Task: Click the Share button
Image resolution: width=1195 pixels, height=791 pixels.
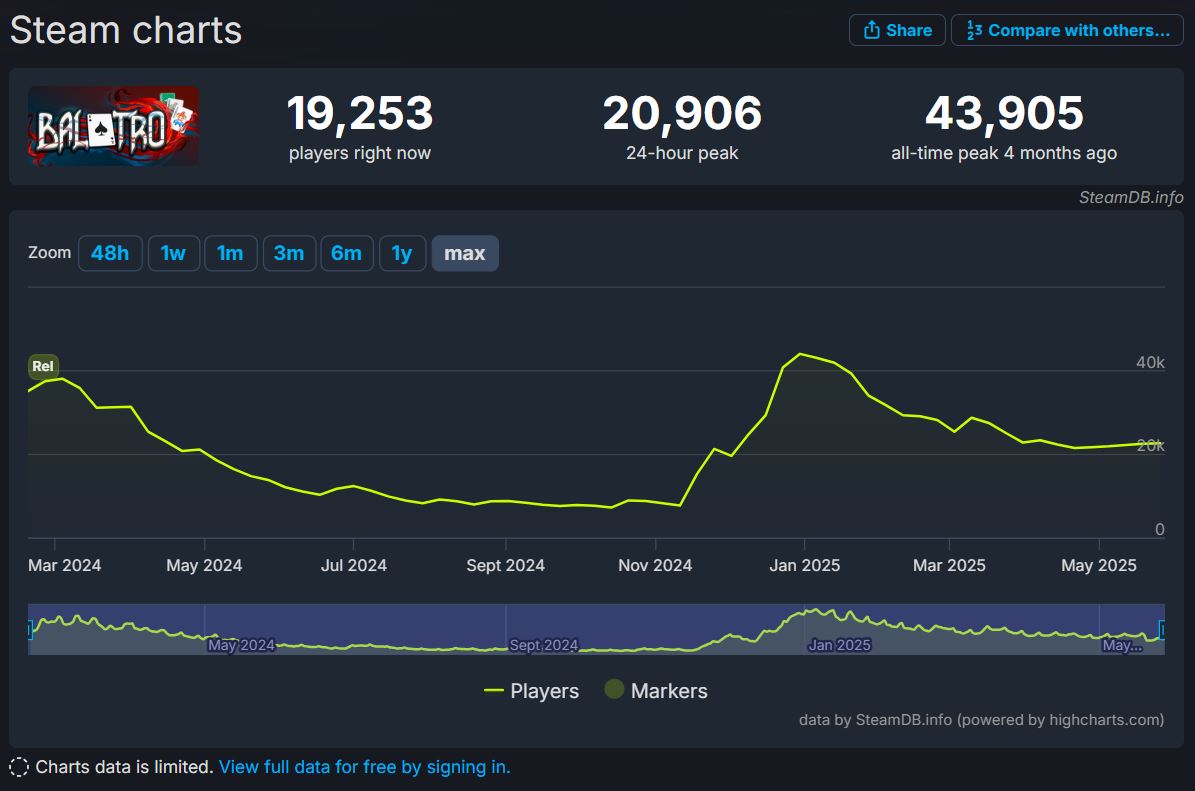Action: pyautogui.click(x=897, y=30)
